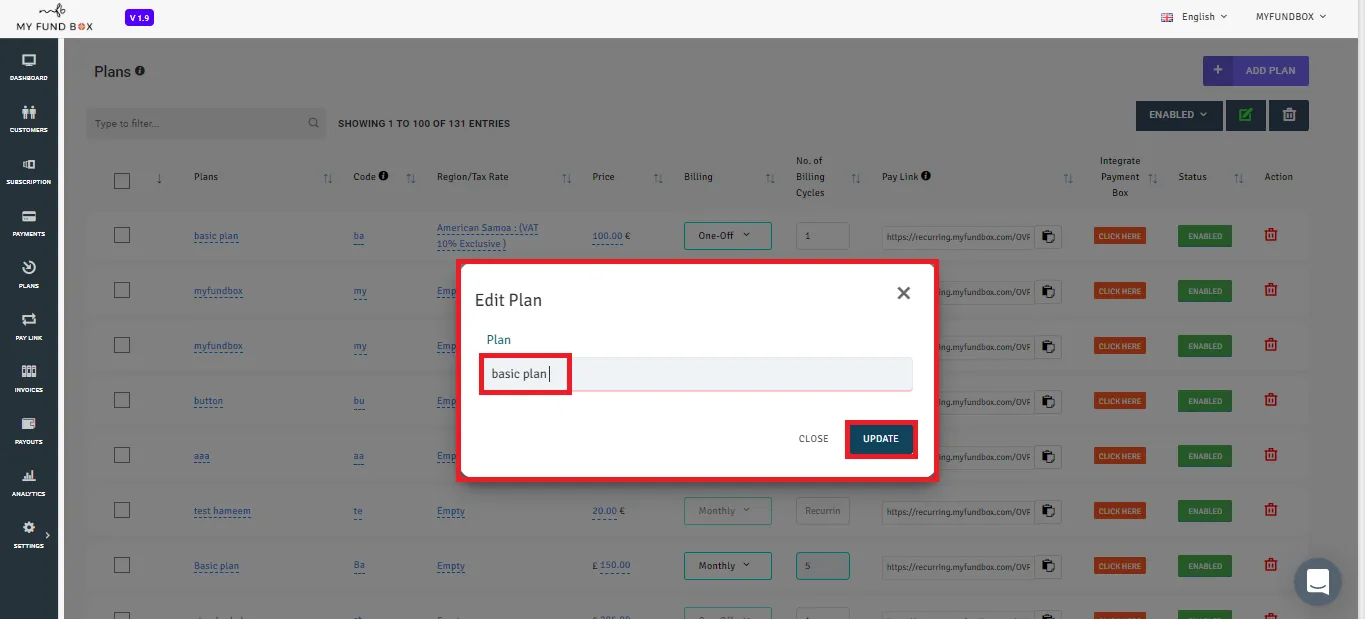Click the Plan name input field
The width and height of the screenshot is (1365, 619).
[696, 374]
